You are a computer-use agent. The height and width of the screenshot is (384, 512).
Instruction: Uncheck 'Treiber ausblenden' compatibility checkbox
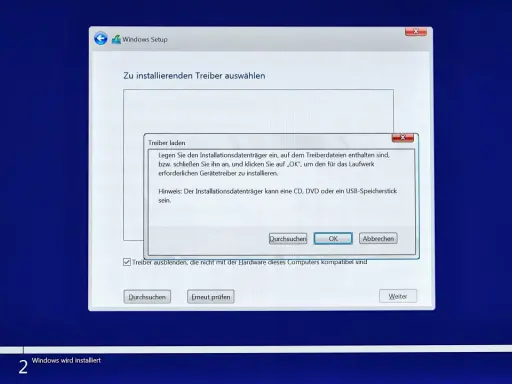127,262
